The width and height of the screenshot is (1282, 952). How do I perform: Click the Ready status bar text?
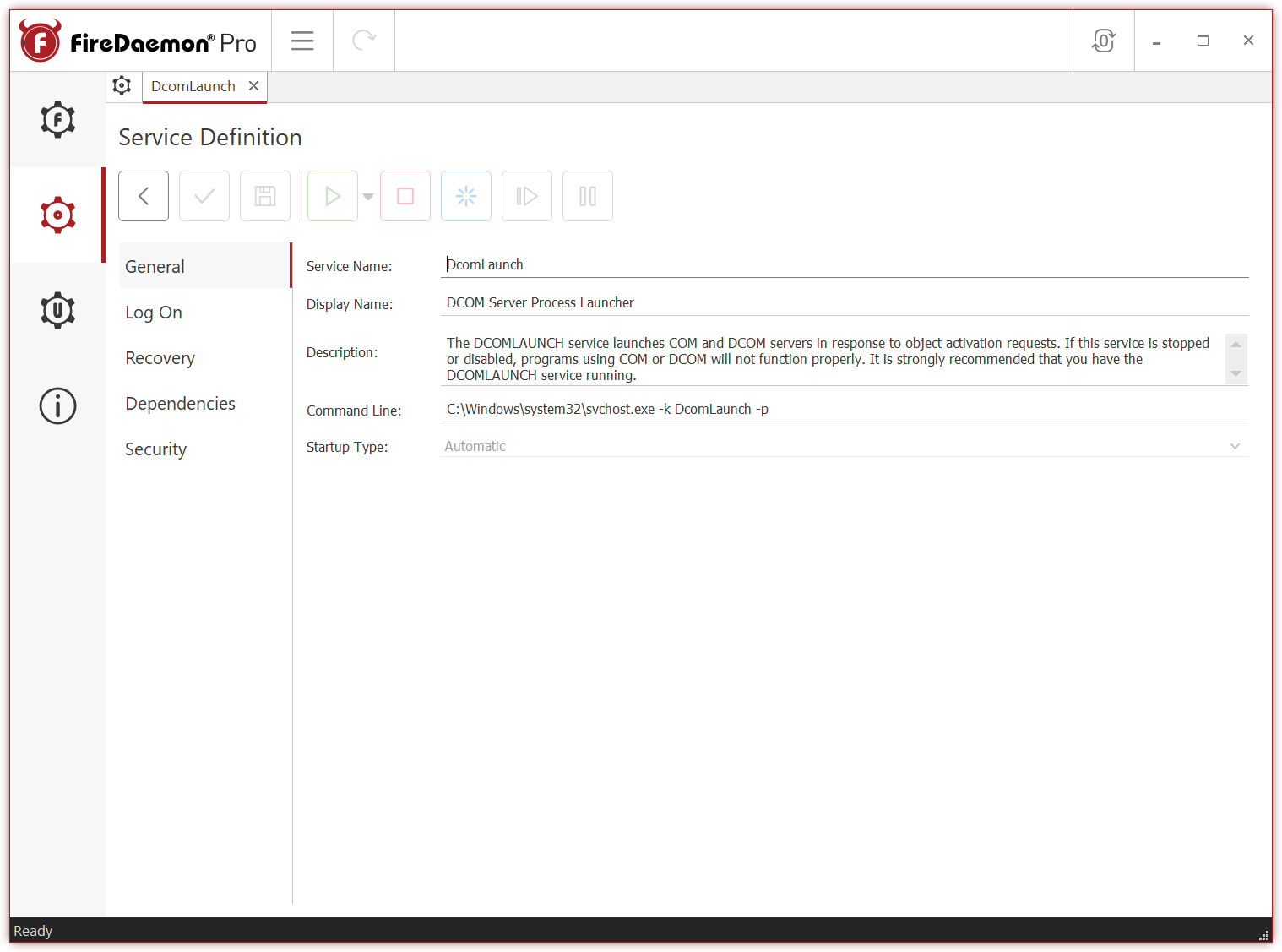tap(33, 931)
